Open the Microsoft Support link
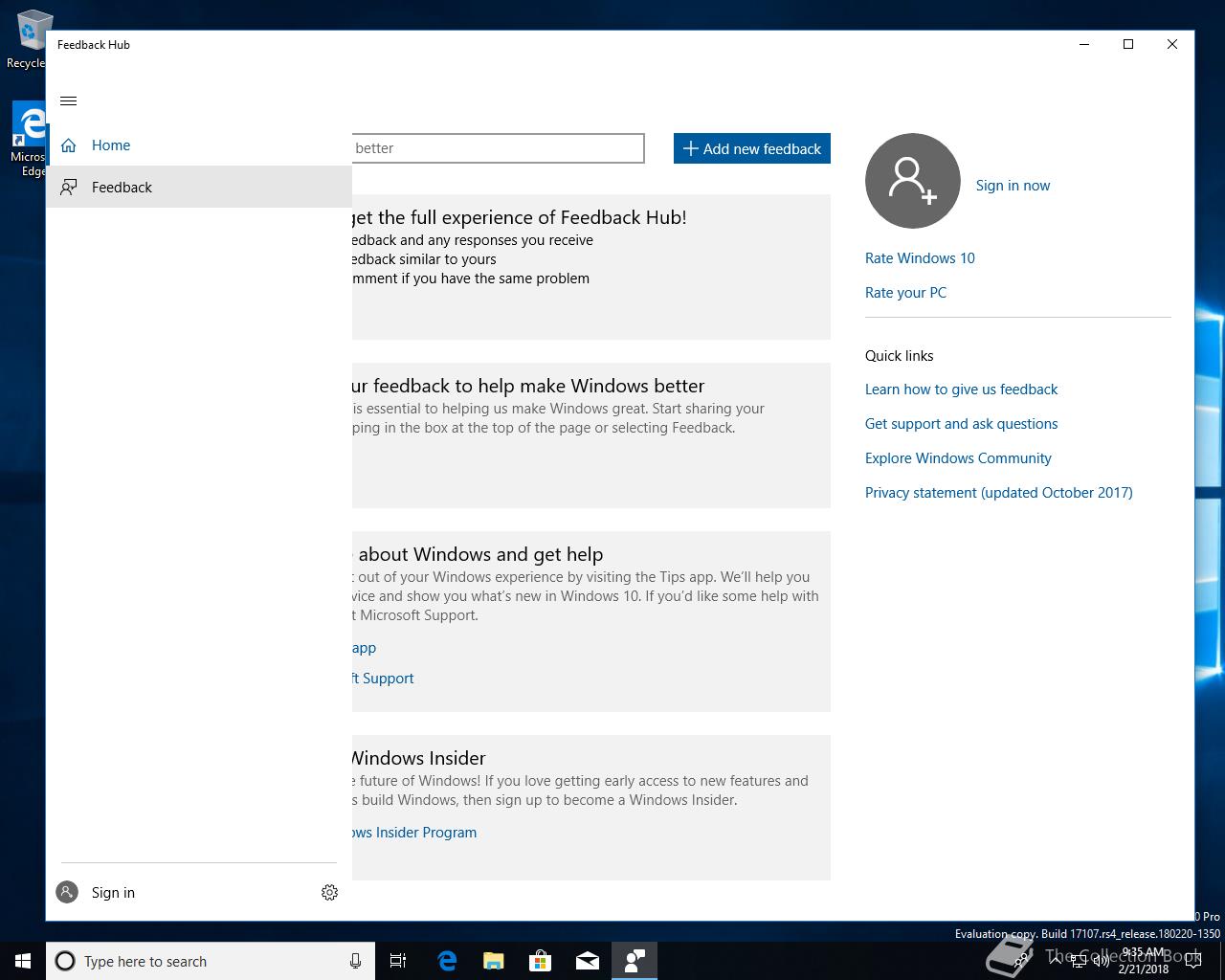Screen dimensions: 1225x980 tap(383, 679)
